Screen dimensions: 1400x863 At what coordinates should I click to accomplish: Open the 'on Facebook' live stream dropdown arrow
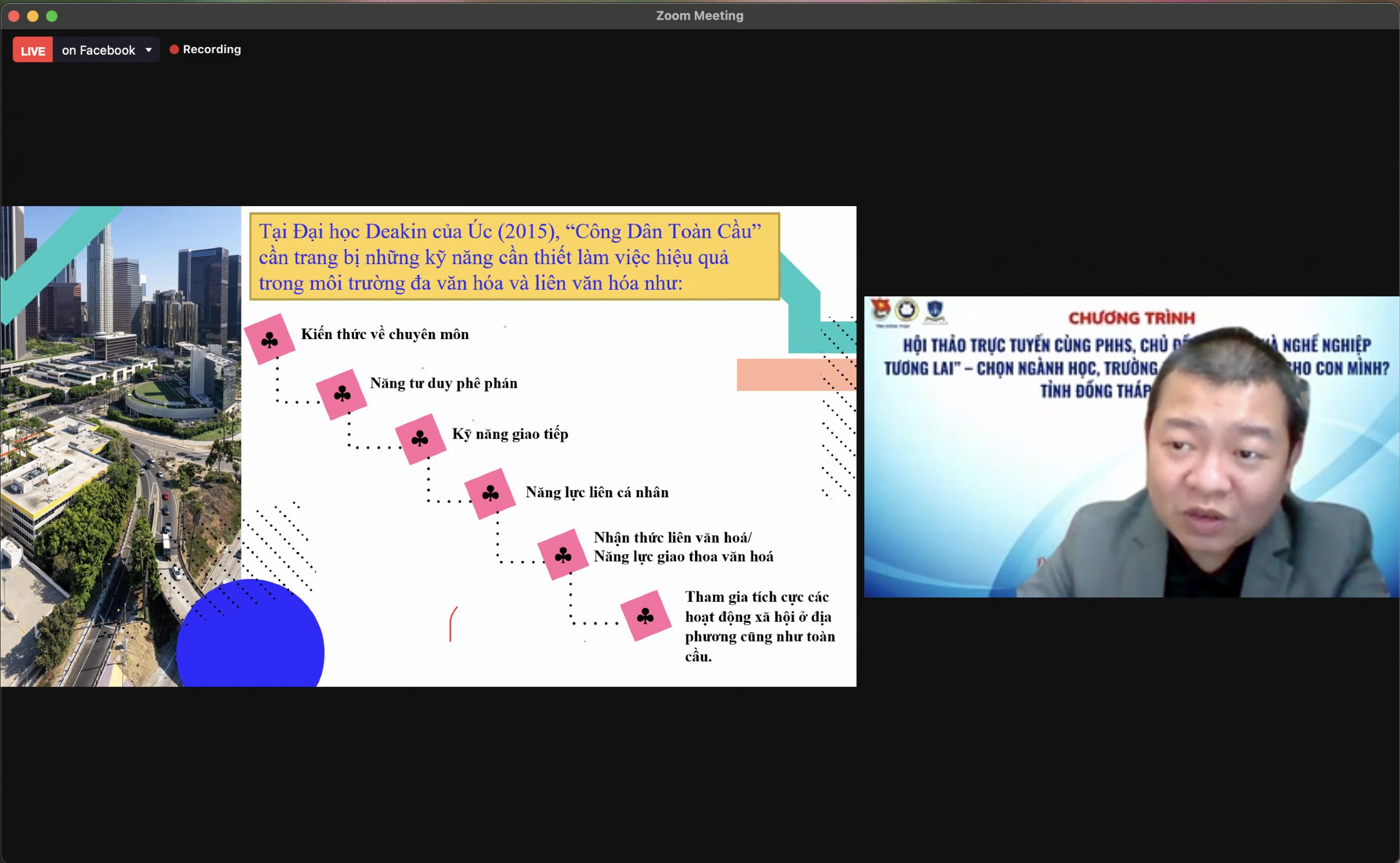[148, 50]
